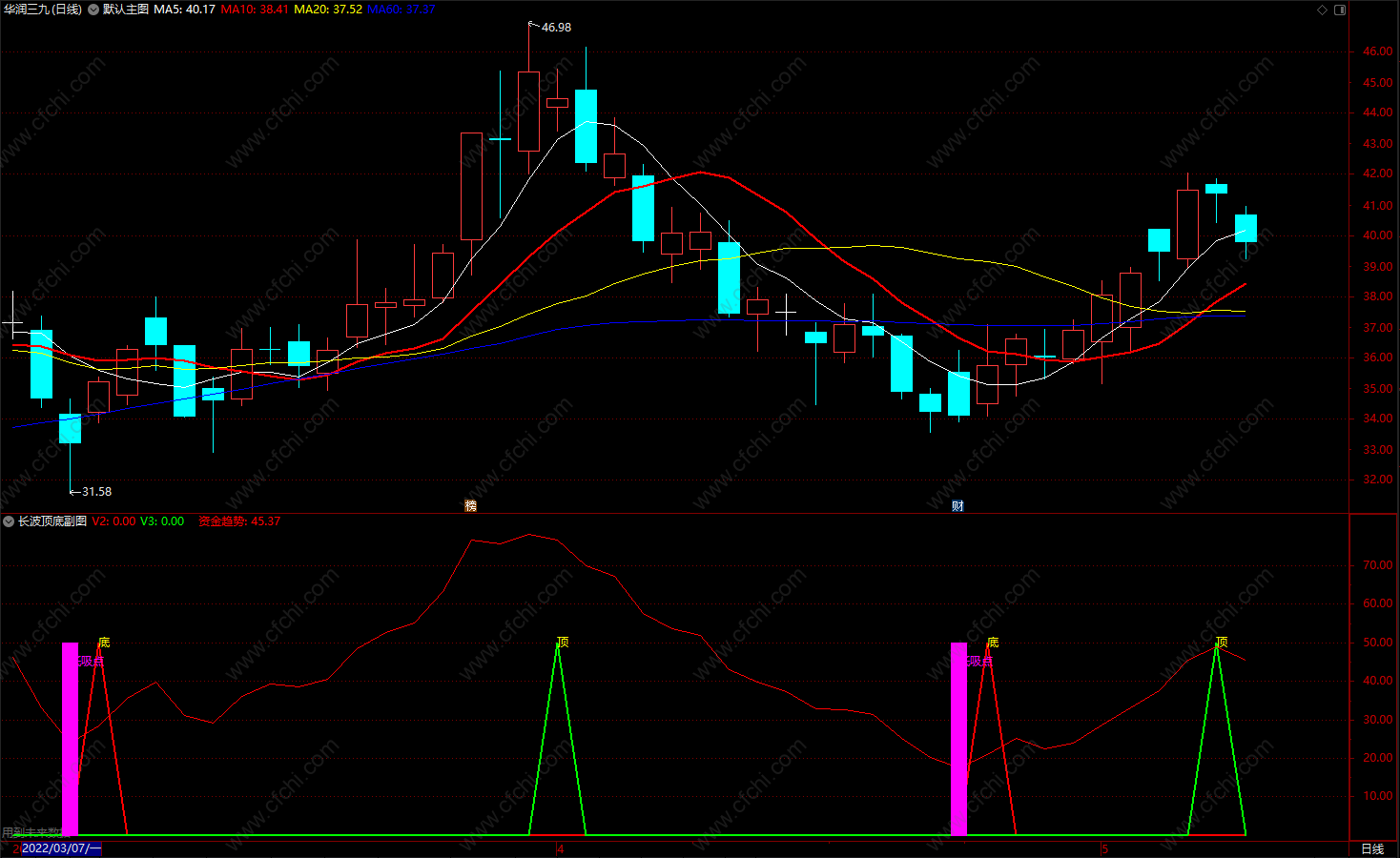Click the month 5 marker on time axis

pyautogui.click(x=1104, y=848)
